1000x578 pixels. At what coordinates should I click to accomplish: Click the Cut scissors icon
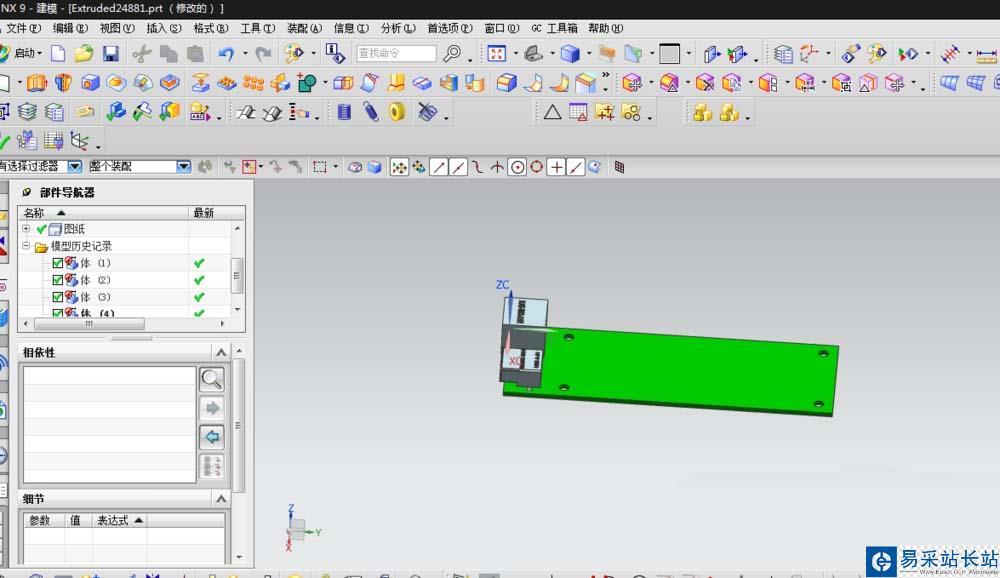tap(141, 53)
